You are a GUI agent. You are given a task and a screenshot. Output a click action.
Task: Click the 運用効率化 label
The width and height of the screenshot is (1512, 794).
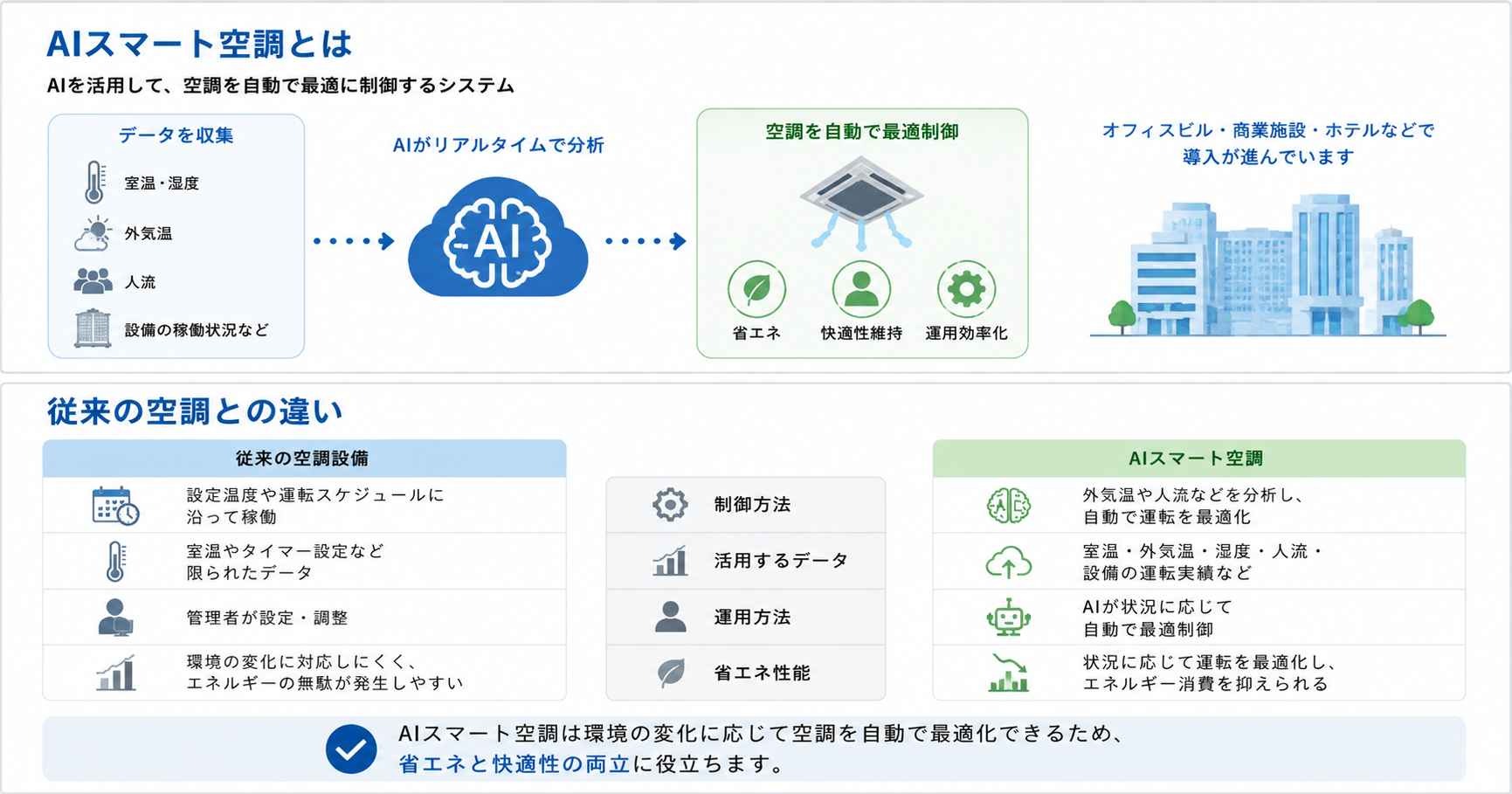tap(966, 334)
